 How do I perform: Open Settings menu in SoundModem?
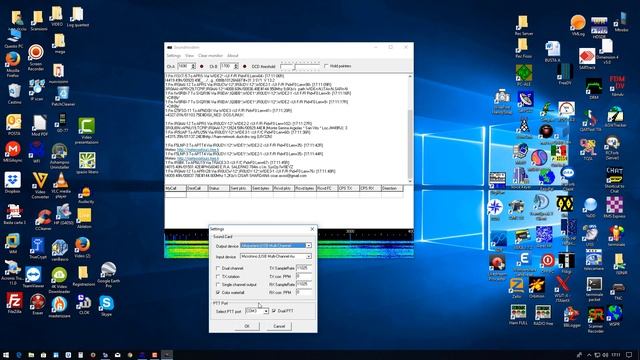(x=173, y=56)
